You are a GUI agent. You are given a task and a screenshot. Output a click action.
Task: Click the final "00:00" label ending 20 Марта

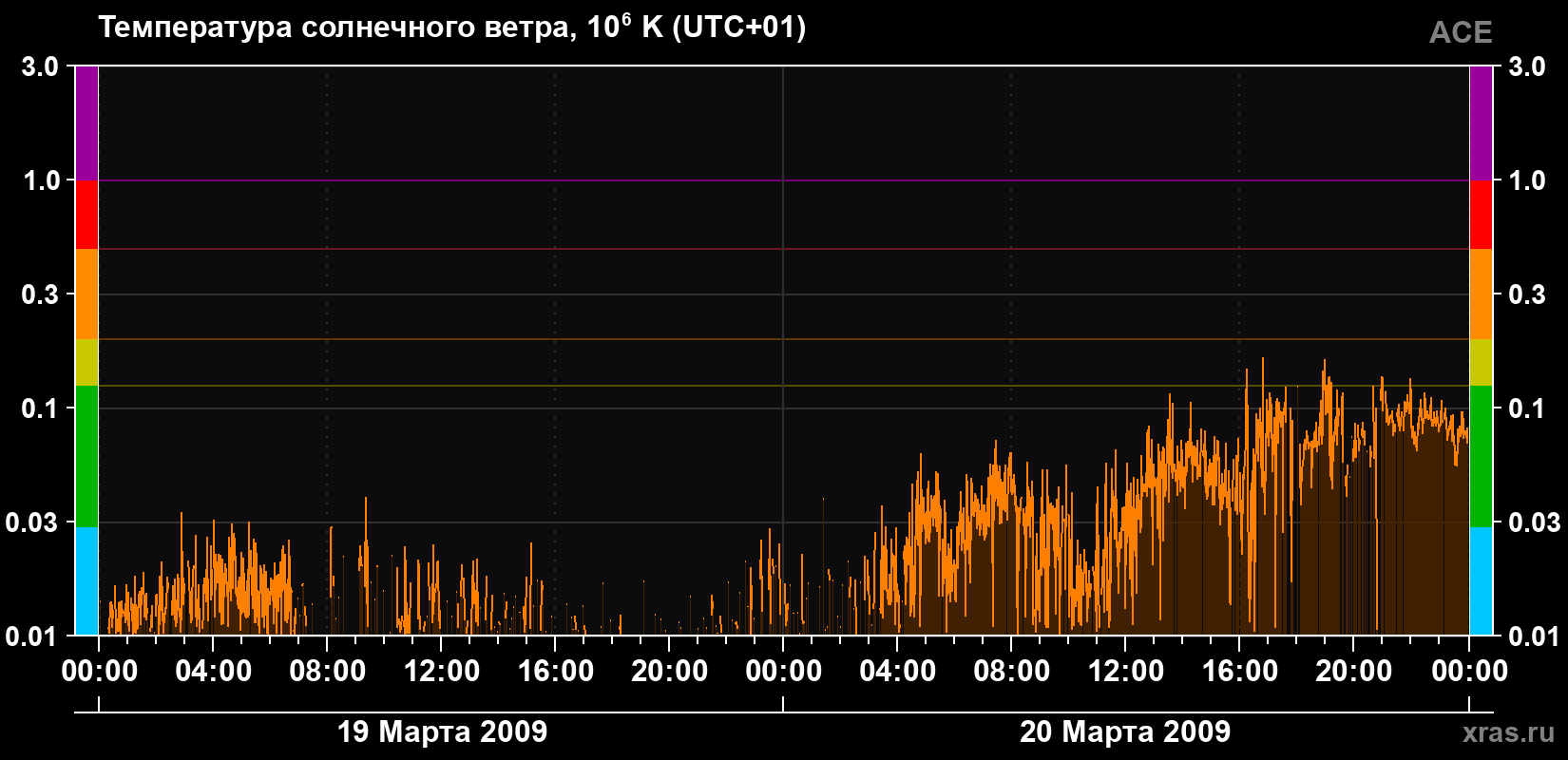[x=1469, y=672]
